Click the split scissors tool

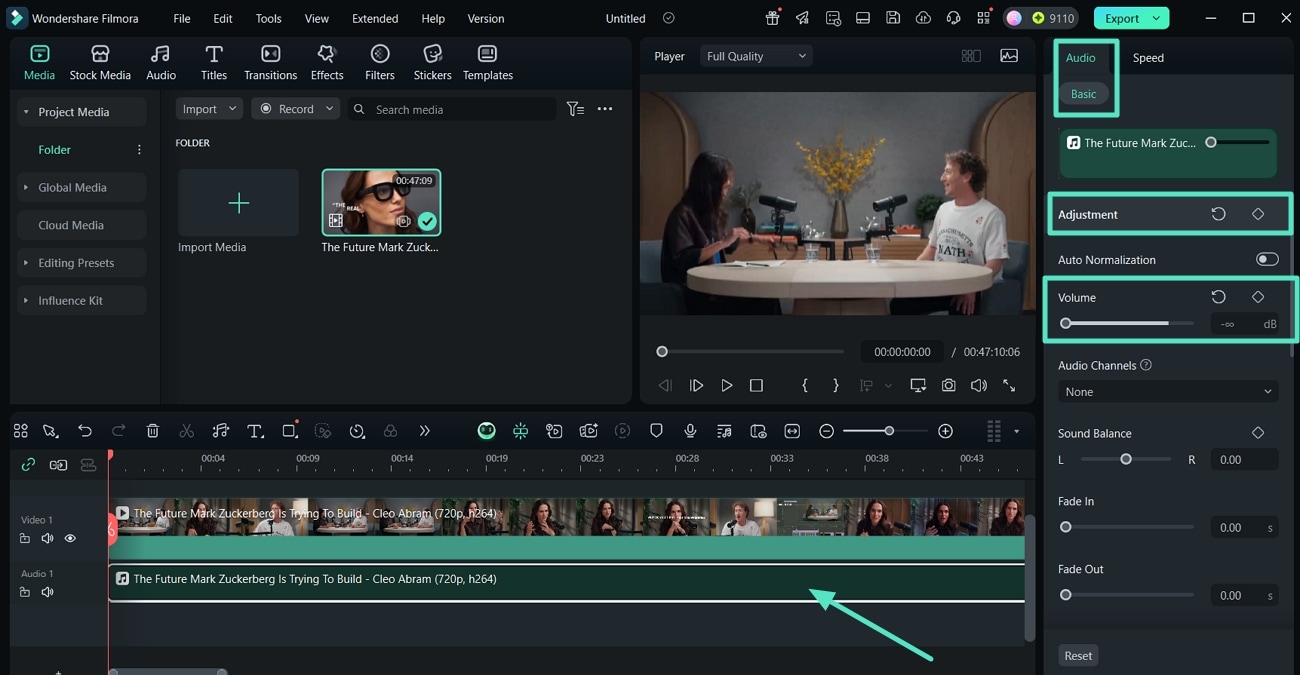[x=187, y=431]
